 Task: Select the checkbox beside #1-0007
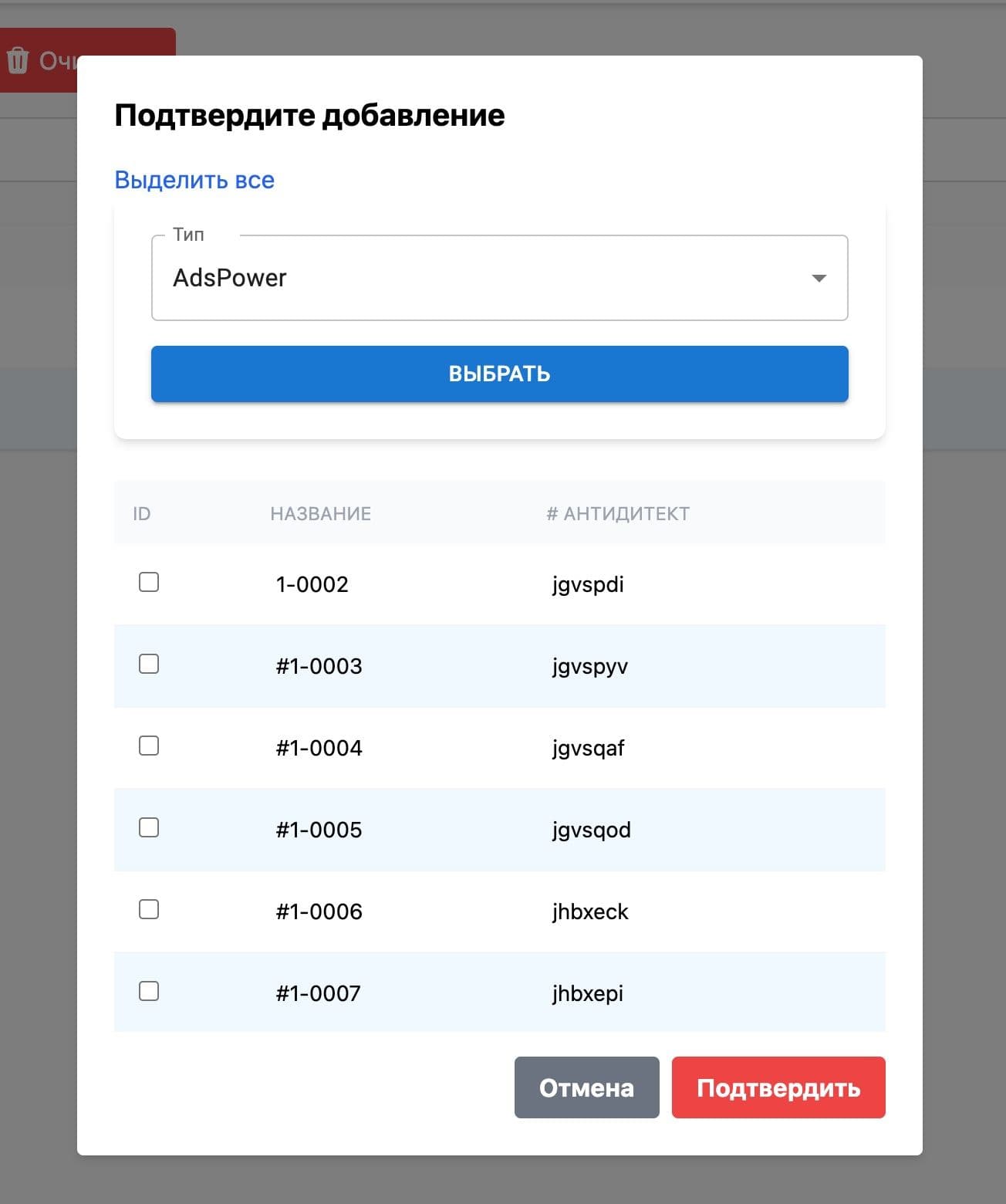click(148, 992)
